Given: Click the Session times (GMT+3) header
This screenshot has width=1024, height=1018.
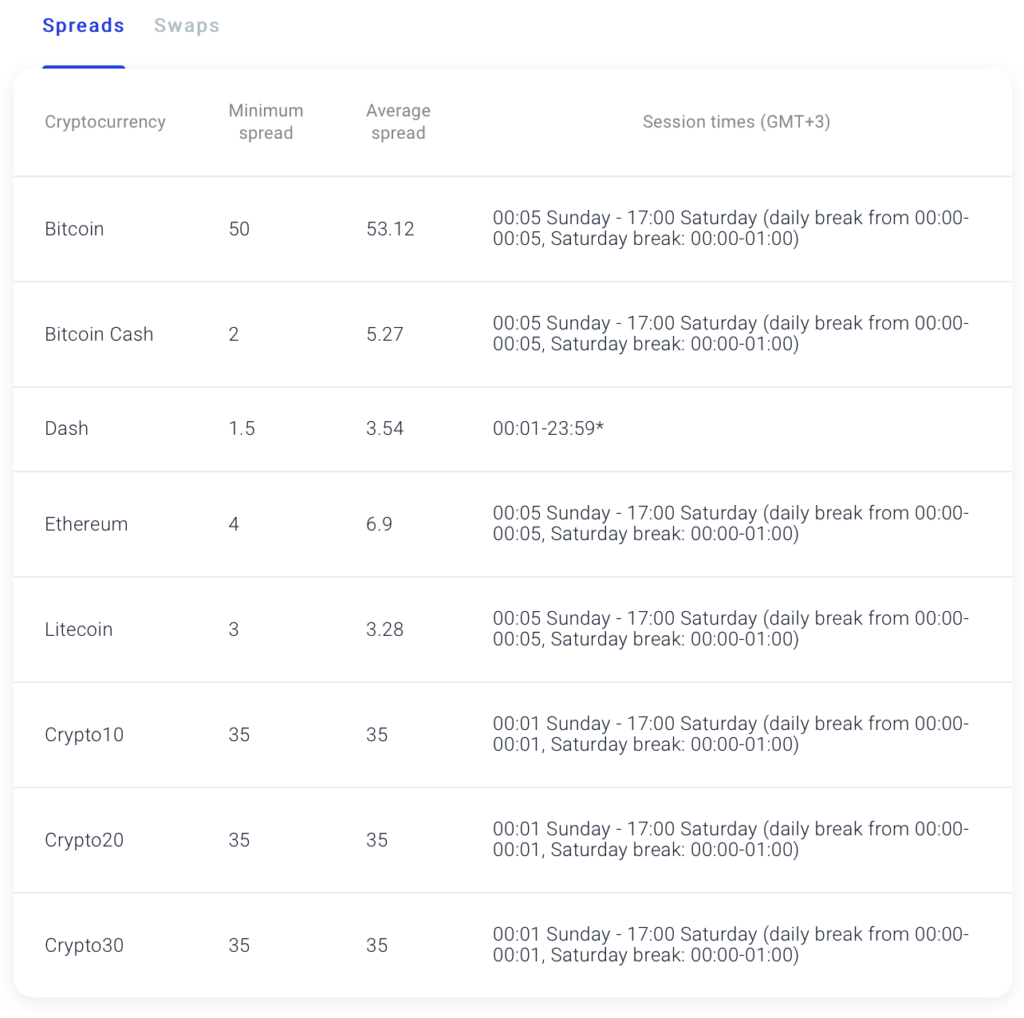Looking at the screenshot, I should [x=737, y=122].
